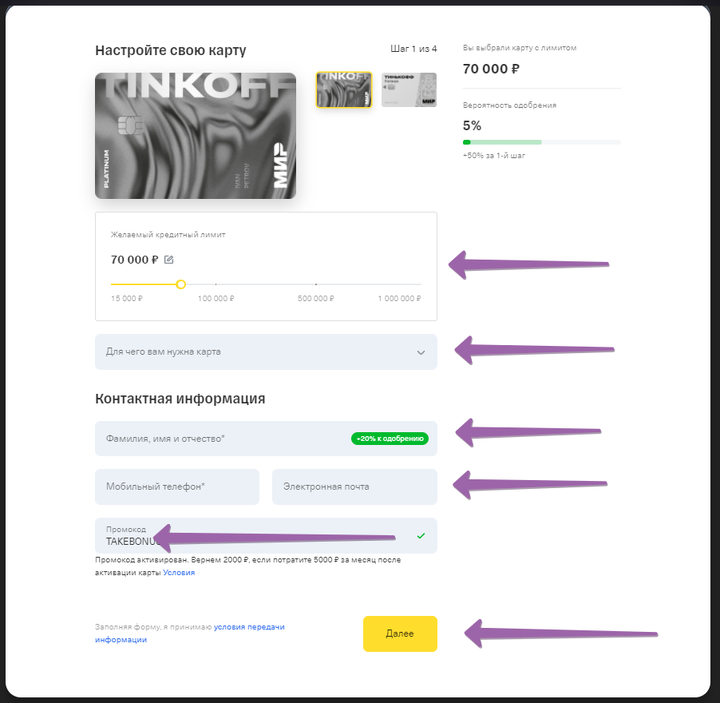This screenshot has height=703, width=720.
Task: Open the 'Условия' promo terms link
Action: click(x=179, y=573)
